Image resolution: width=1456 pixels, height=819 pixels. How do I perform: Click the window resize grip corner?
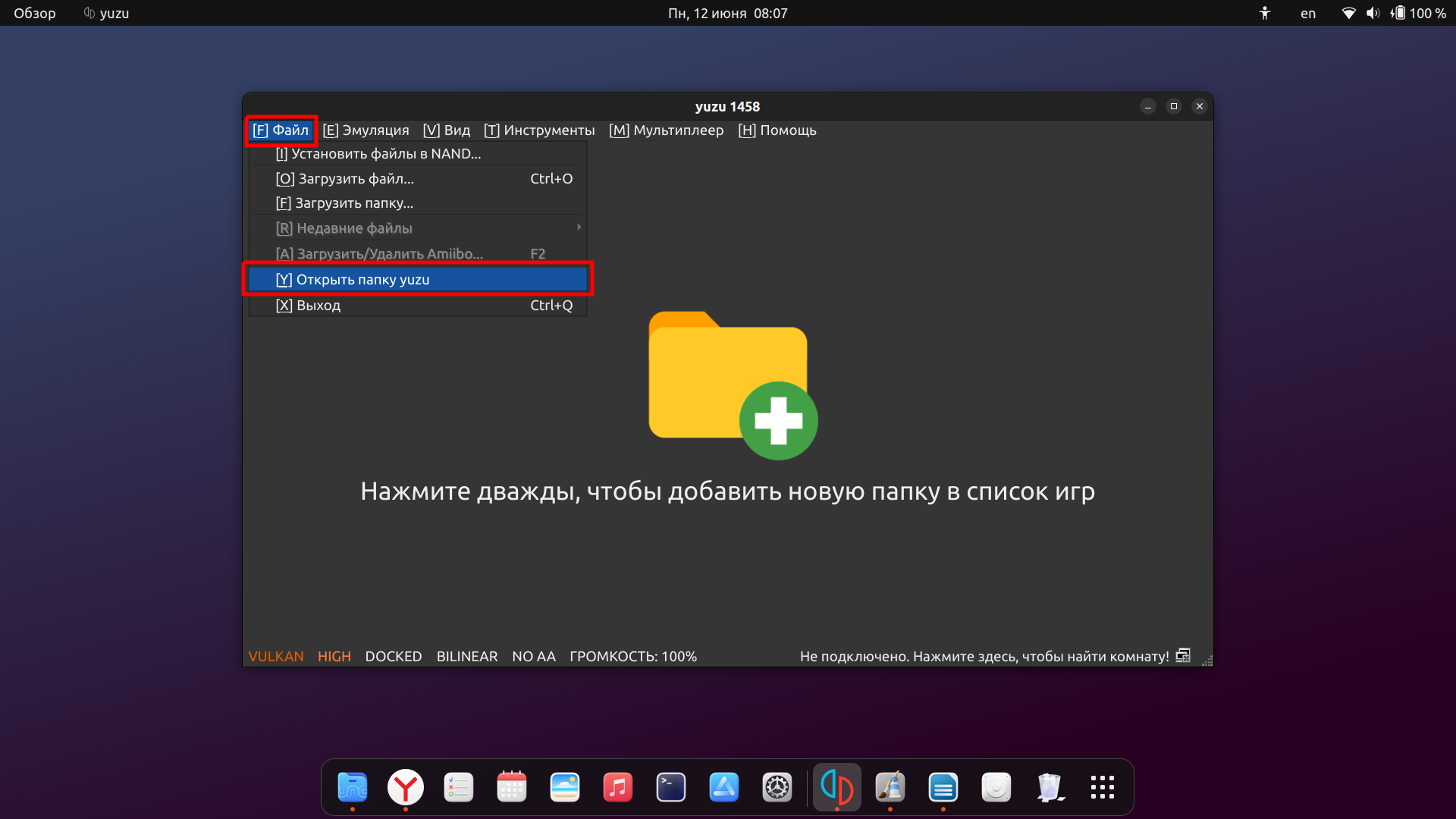(1207, 661)
